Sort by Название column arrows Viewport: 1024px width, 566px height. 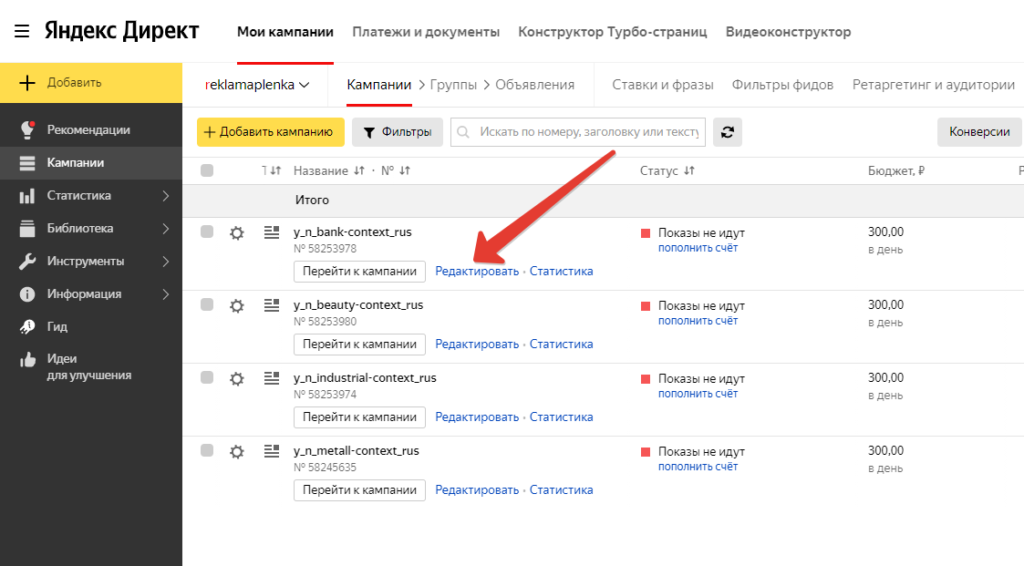(x=359, y=170)
